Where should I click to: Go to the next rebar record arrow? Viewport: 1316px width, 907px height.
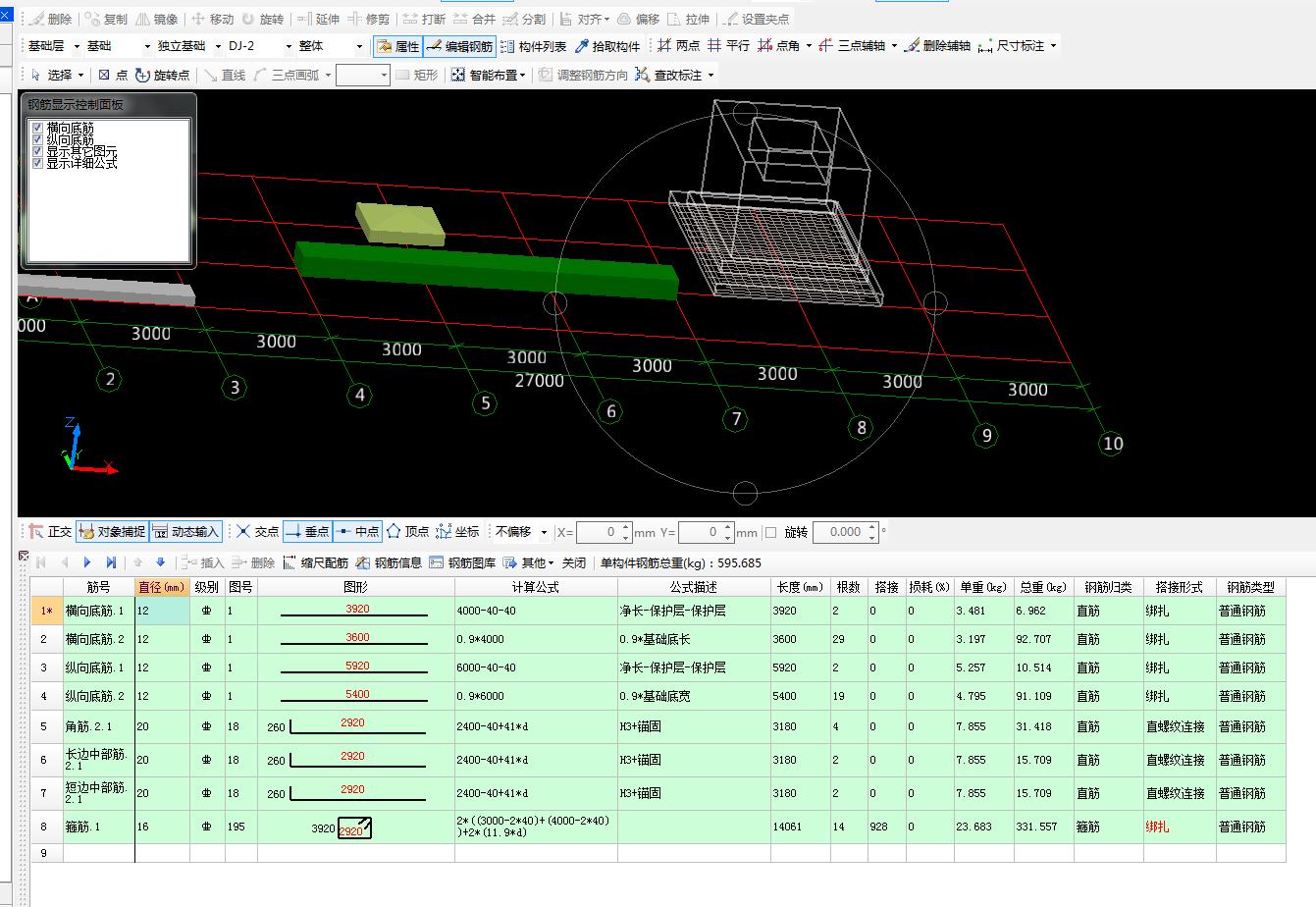87,562
